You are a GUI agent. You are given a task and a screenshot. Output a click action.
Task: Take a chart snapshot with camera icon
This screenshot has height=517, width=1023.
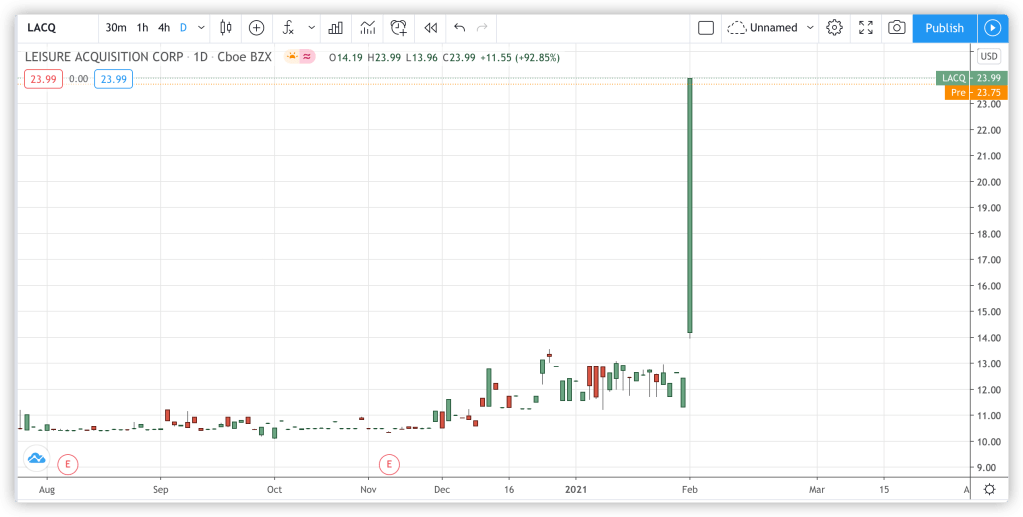point(897,28)
